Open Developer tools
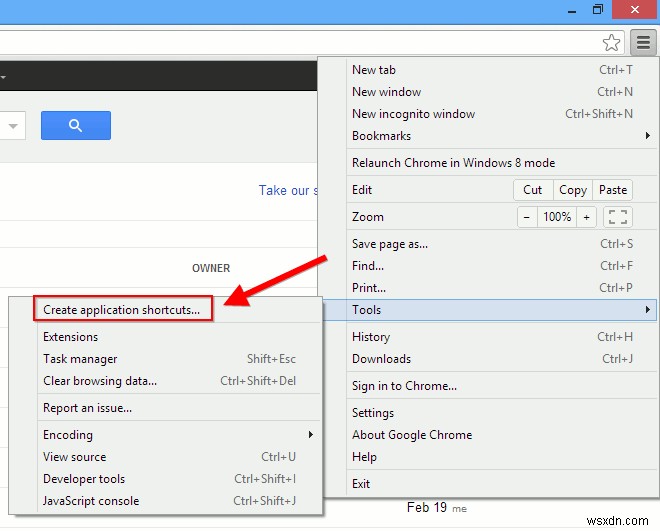The height and width of the screenshot is (531, 660). [x=179, y=479]
